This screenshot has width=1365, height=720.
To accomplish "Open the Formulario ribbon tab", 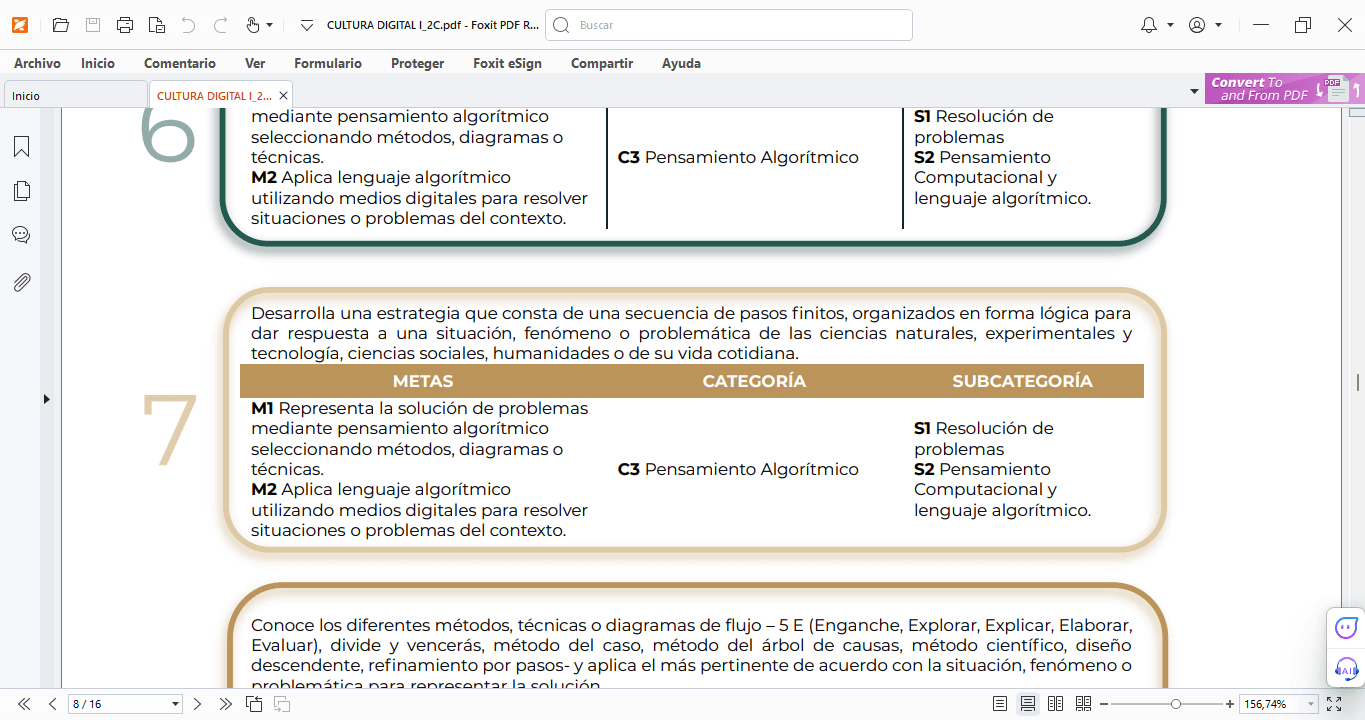I will [x=328, y=63].
